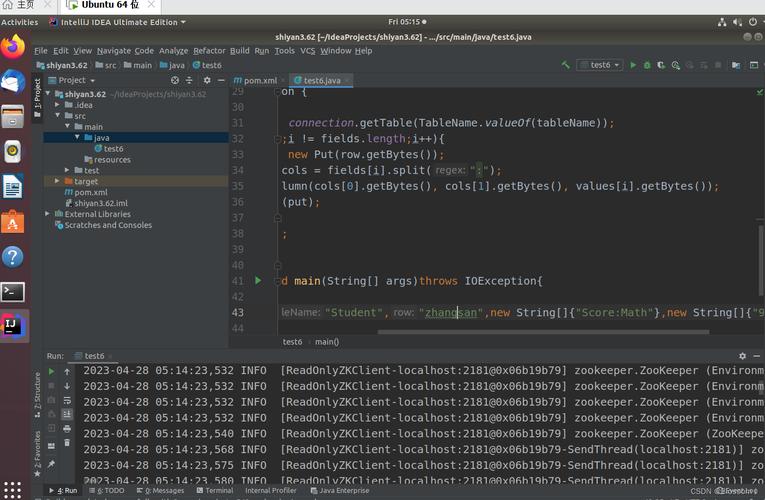Viewport: 765px width, 500px height.
Task: Open the Terminal tool window button
Action: [x=215, y=491]
